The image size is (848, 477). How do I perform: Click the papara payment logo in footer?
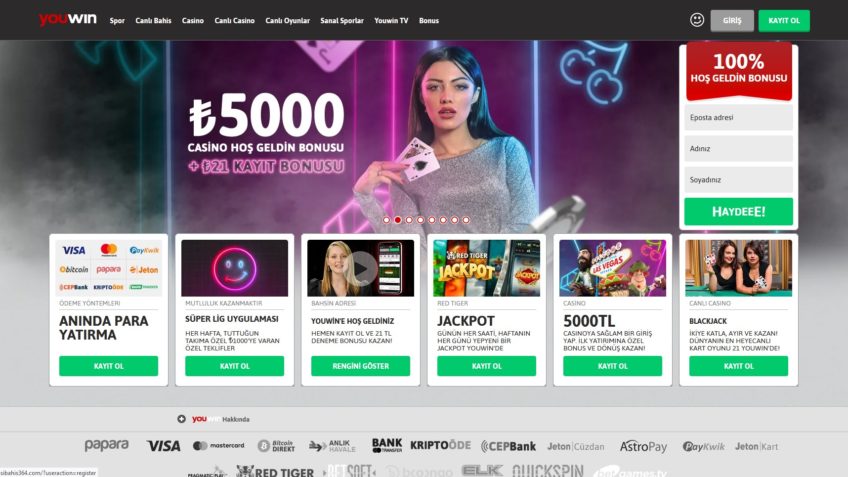pyautogui.click(x=107, y=446)
